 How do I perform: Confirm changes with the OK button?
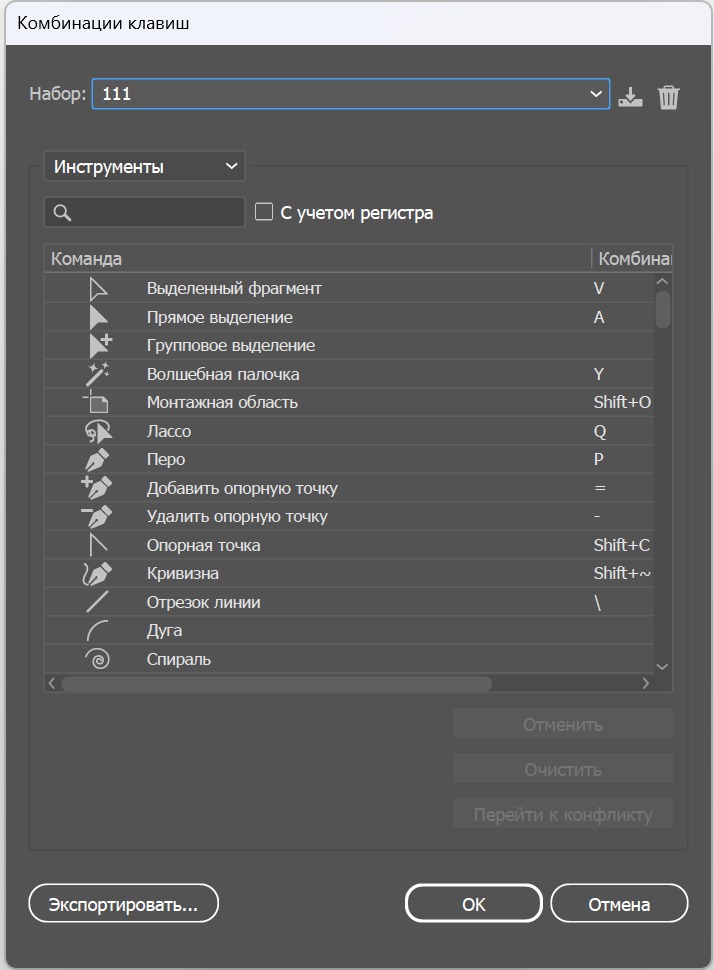click(x=472, y=903)
